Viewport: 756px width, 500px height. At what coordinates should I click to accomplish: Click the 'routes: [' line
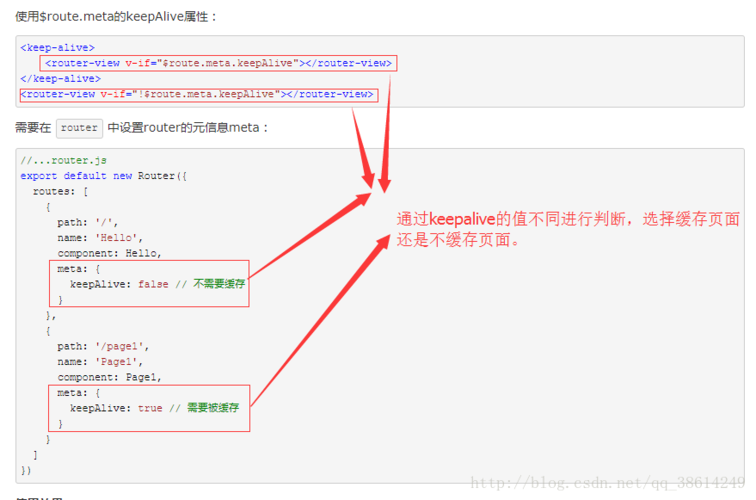click(60, 191)
